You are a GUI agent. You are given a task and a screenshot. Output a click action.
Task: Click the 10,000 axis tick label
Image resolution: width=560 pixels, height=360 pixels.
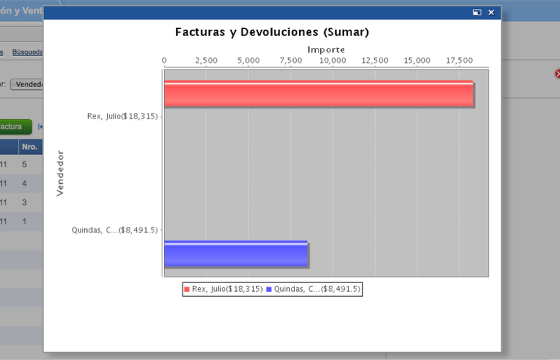tap(332, 60)
